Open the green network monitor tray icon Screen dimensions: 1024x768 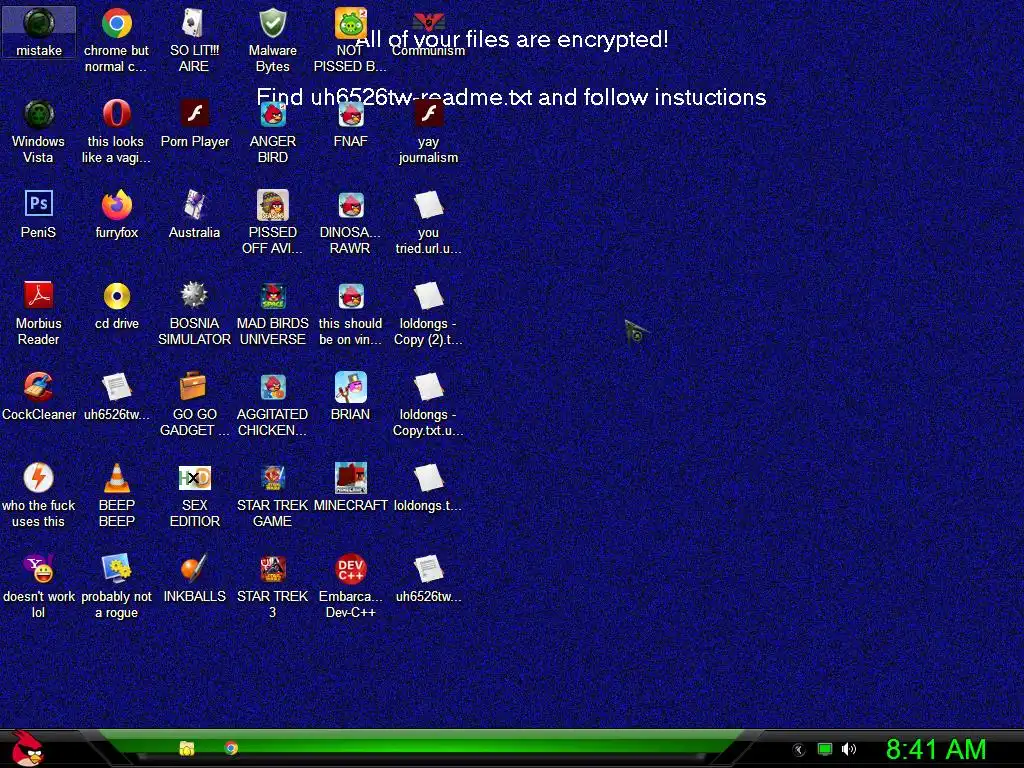pyautogui.click(x=825, y=749)
